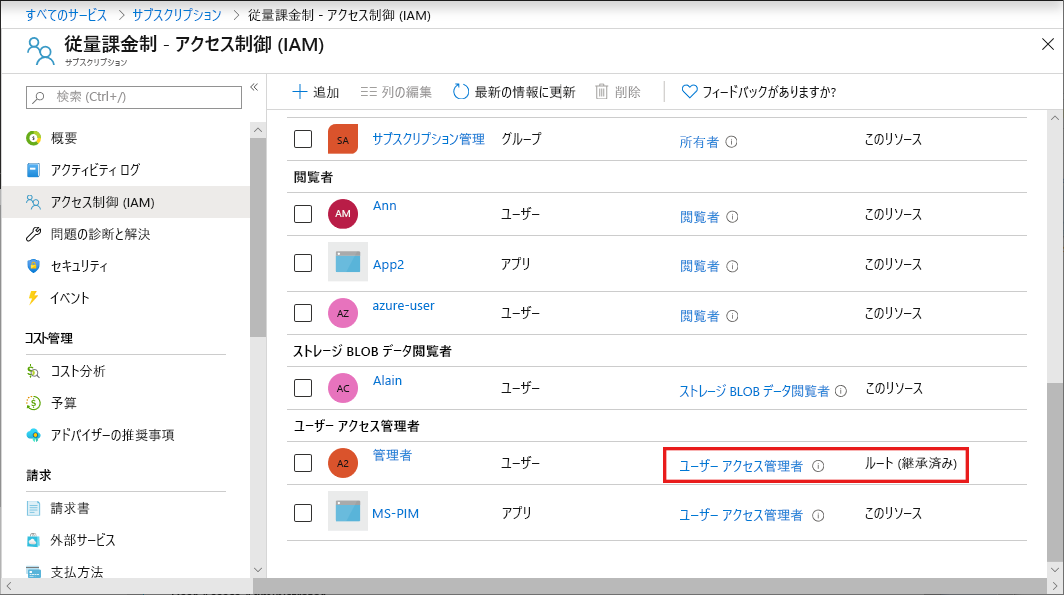Click info icon in Ann's row
Image resolution: width=1064 pixels, height=595 pixels.
732,217
